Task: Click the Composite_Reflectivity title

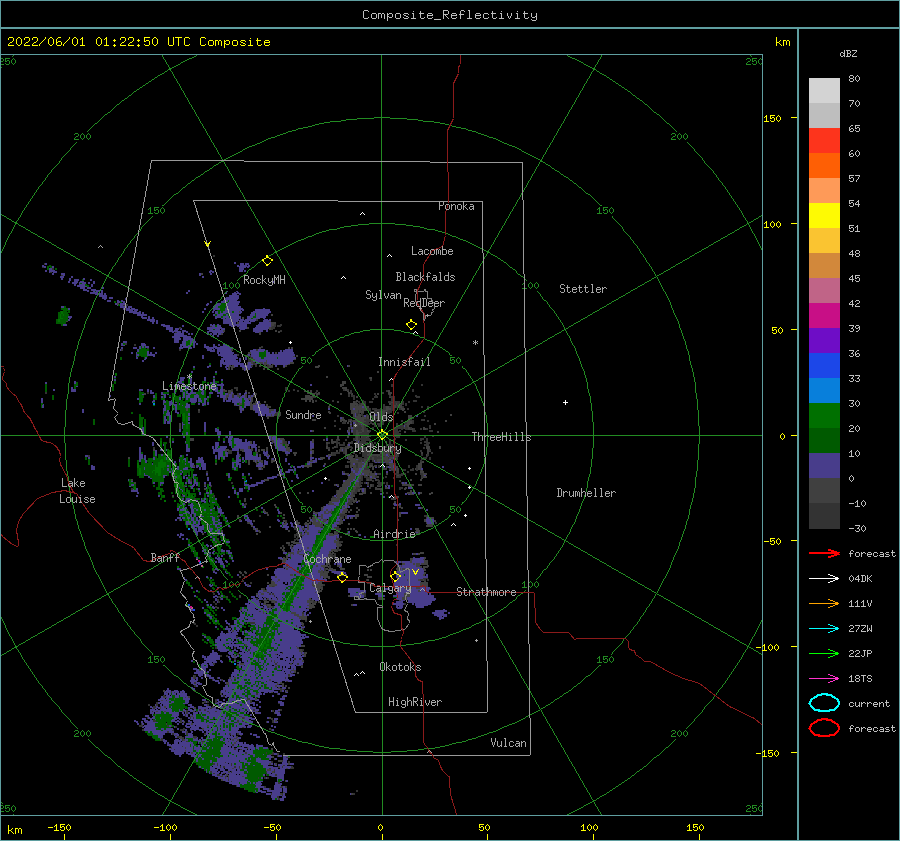Action: [450, 15]
